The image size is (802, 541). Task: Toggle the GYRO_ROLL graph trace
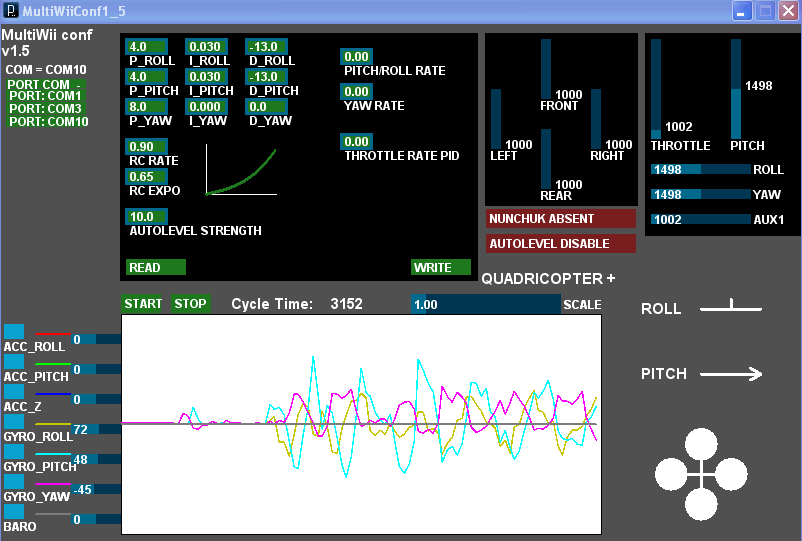(14, 421)
